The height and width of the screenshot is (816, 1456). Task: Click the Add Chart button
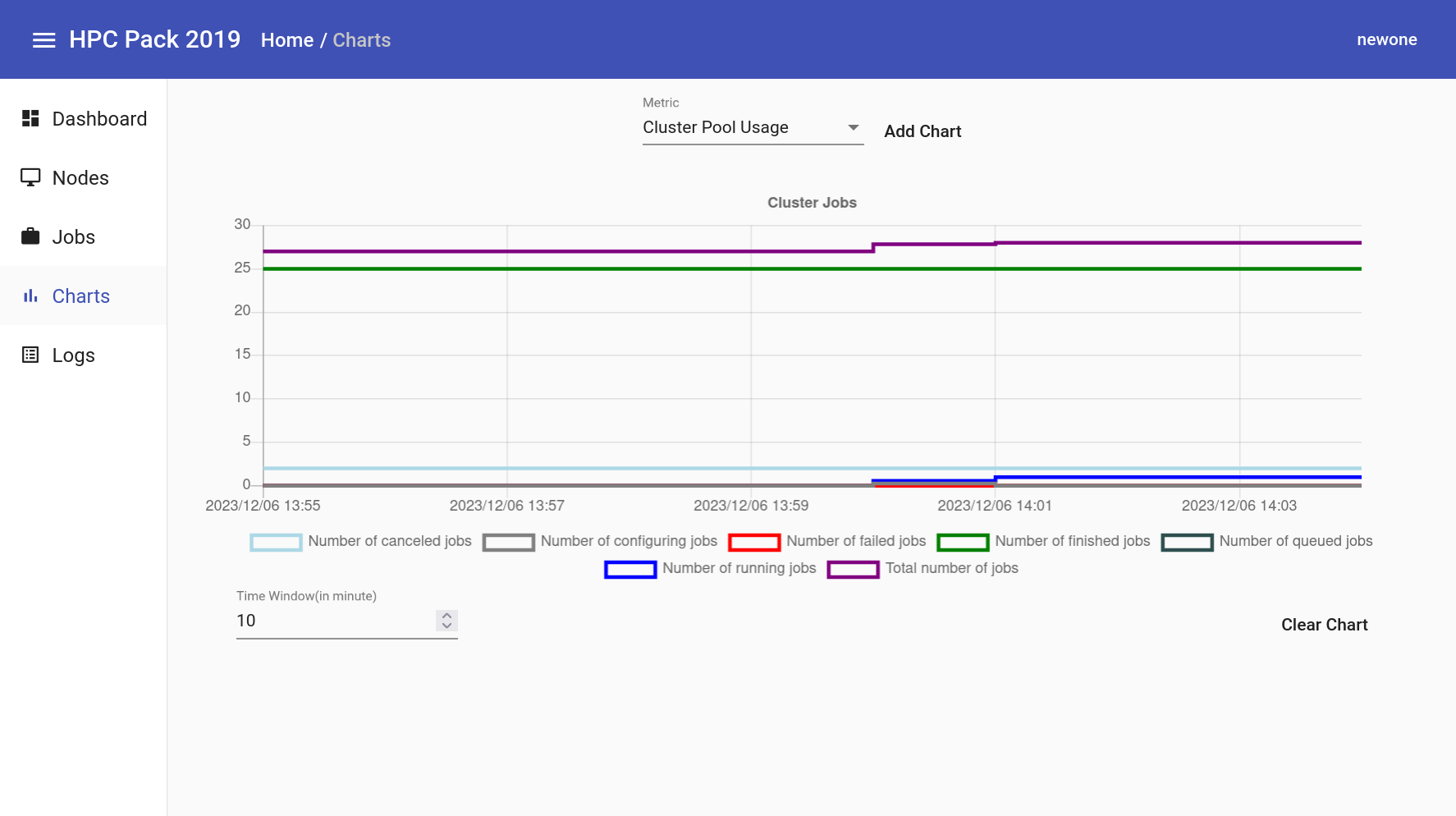pos(922,131)
